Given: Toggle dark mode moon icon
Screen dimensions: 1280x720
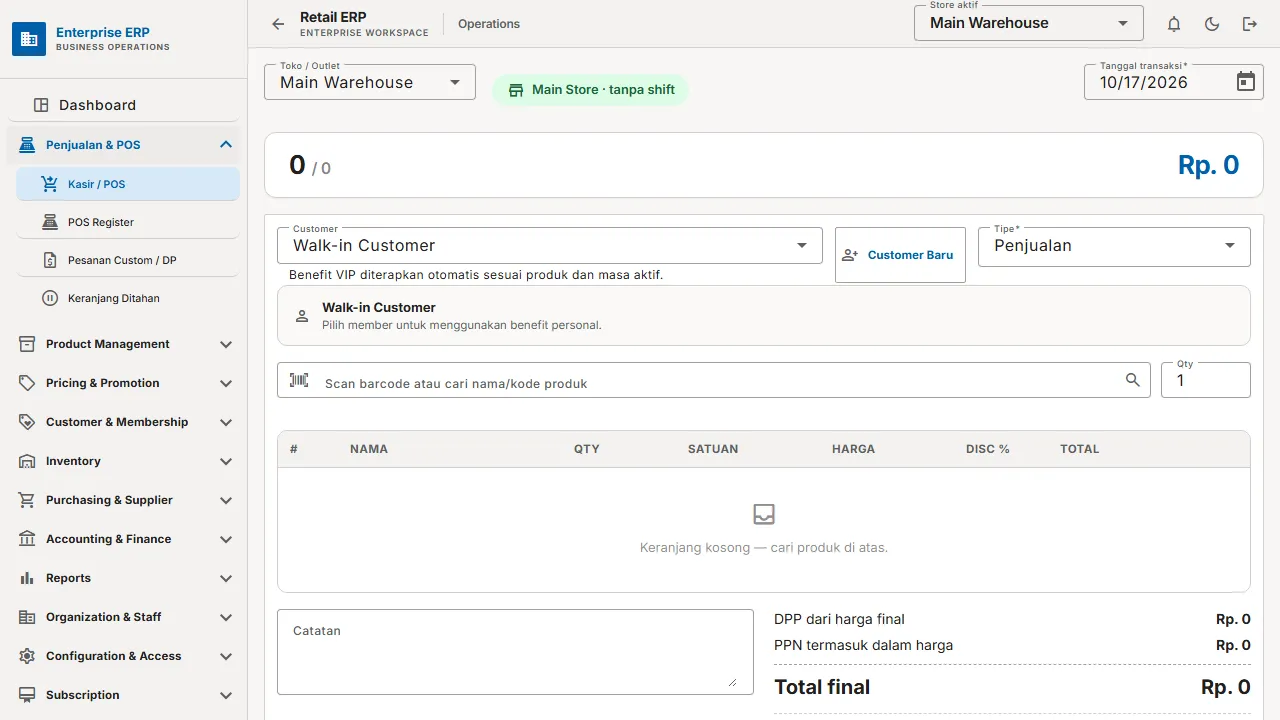Looking at the screenshot, I should point(1212,24).
